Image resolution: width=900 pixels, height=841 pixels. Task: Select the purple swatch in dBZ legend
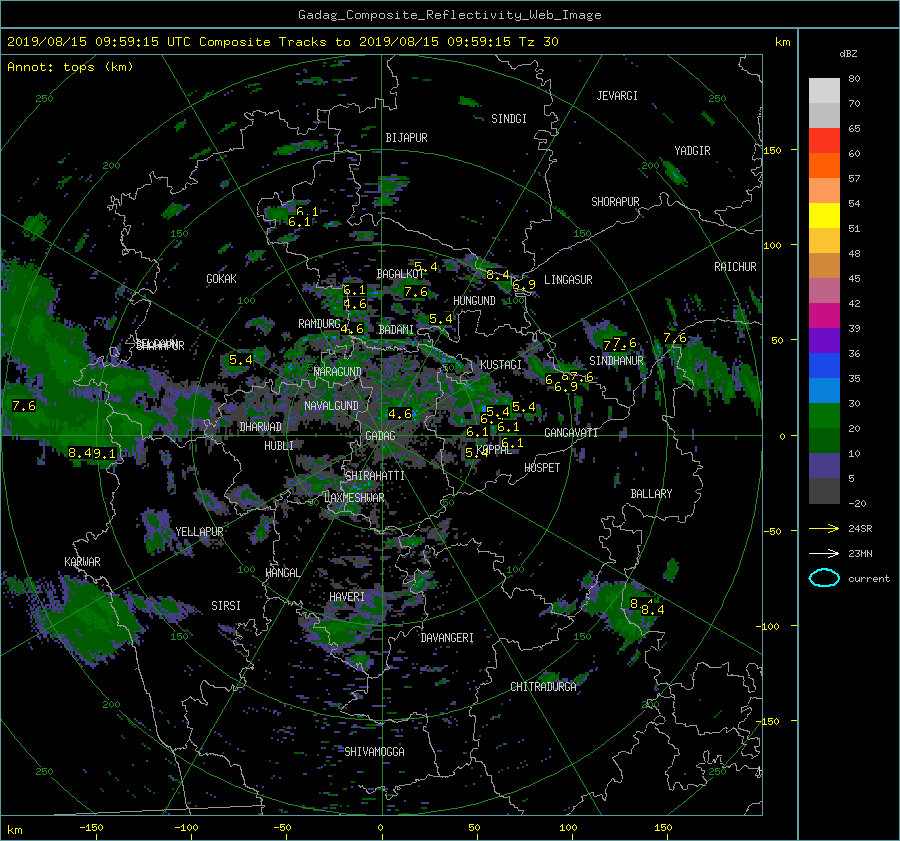point(824,340)
